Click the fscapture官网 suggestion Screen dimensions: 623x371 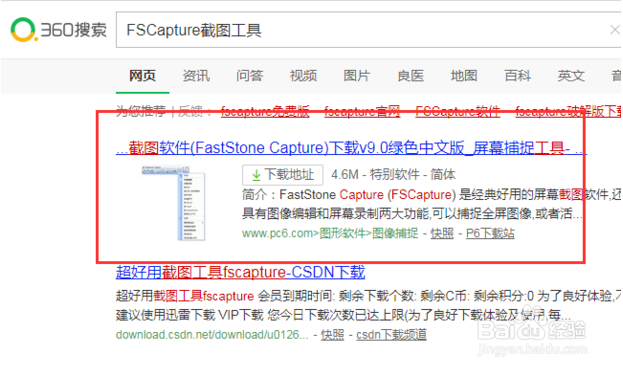pos(362,111)
